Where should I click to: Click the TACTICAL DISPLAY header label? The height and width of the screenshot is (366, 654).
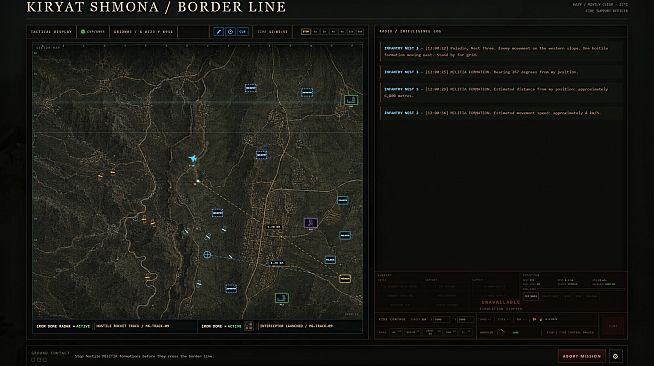(x=51, y=32)
